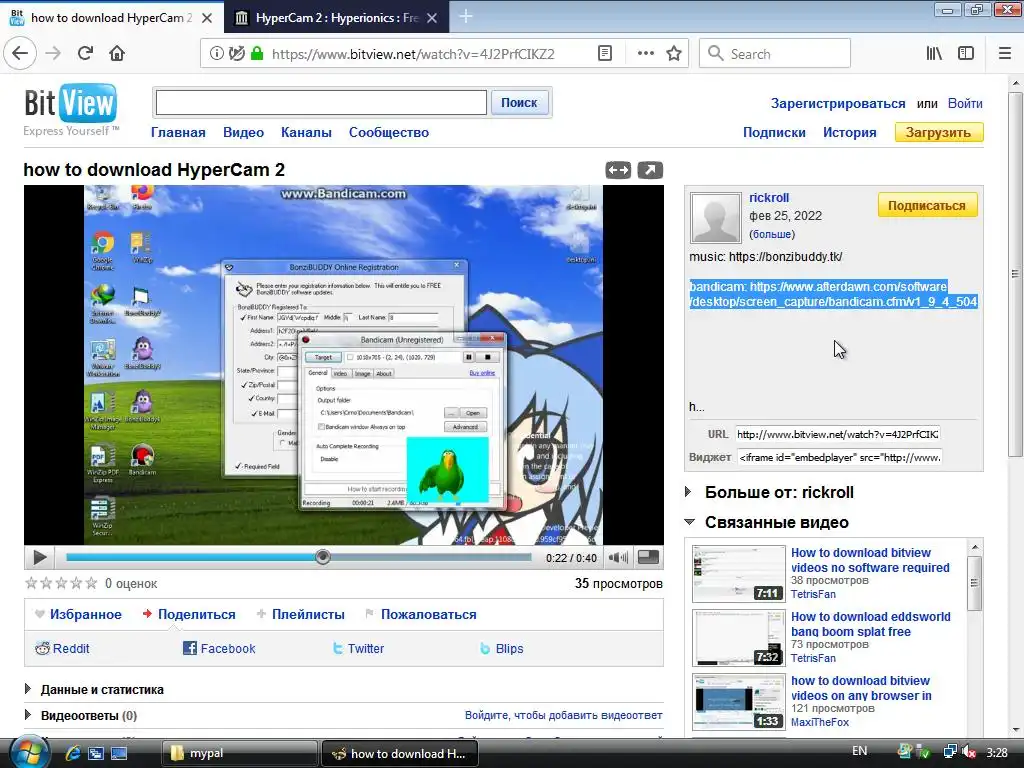Image resolution: width=1024 pixels, height=768 pixels.
Task: Open the 'Главная' navigation item
Action: coord(178,133)
